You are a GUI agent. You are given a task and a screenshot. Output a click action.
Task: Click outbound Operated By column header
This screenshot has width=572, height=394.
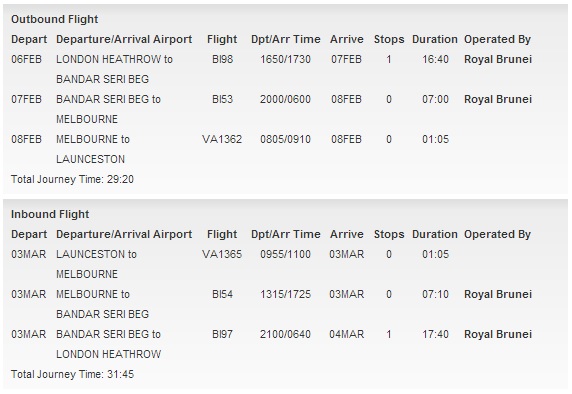(497, 39)
